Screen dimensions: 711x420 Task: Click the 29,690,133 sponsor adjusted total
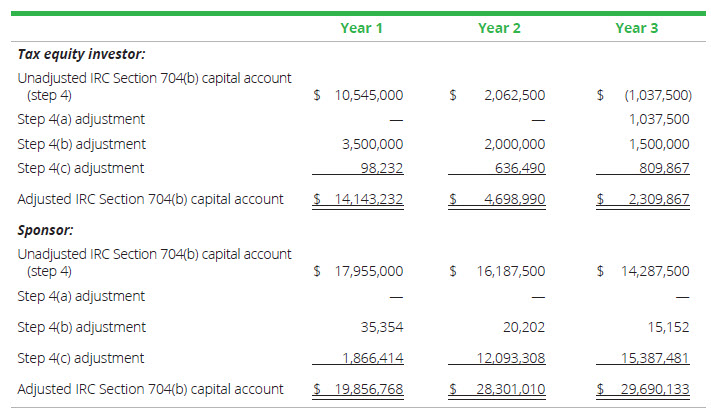(x=654, y=389)
